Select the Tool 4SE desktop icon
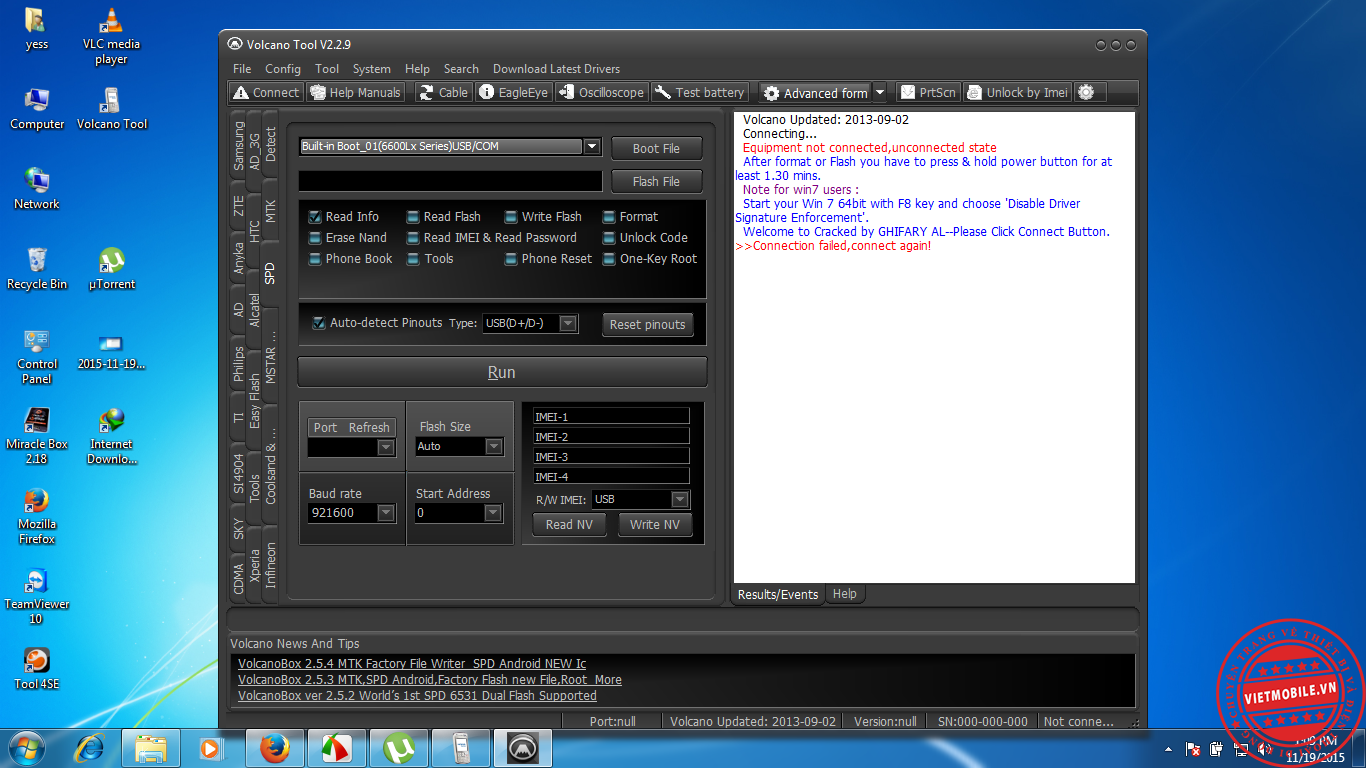 click(x=37, y=669)
